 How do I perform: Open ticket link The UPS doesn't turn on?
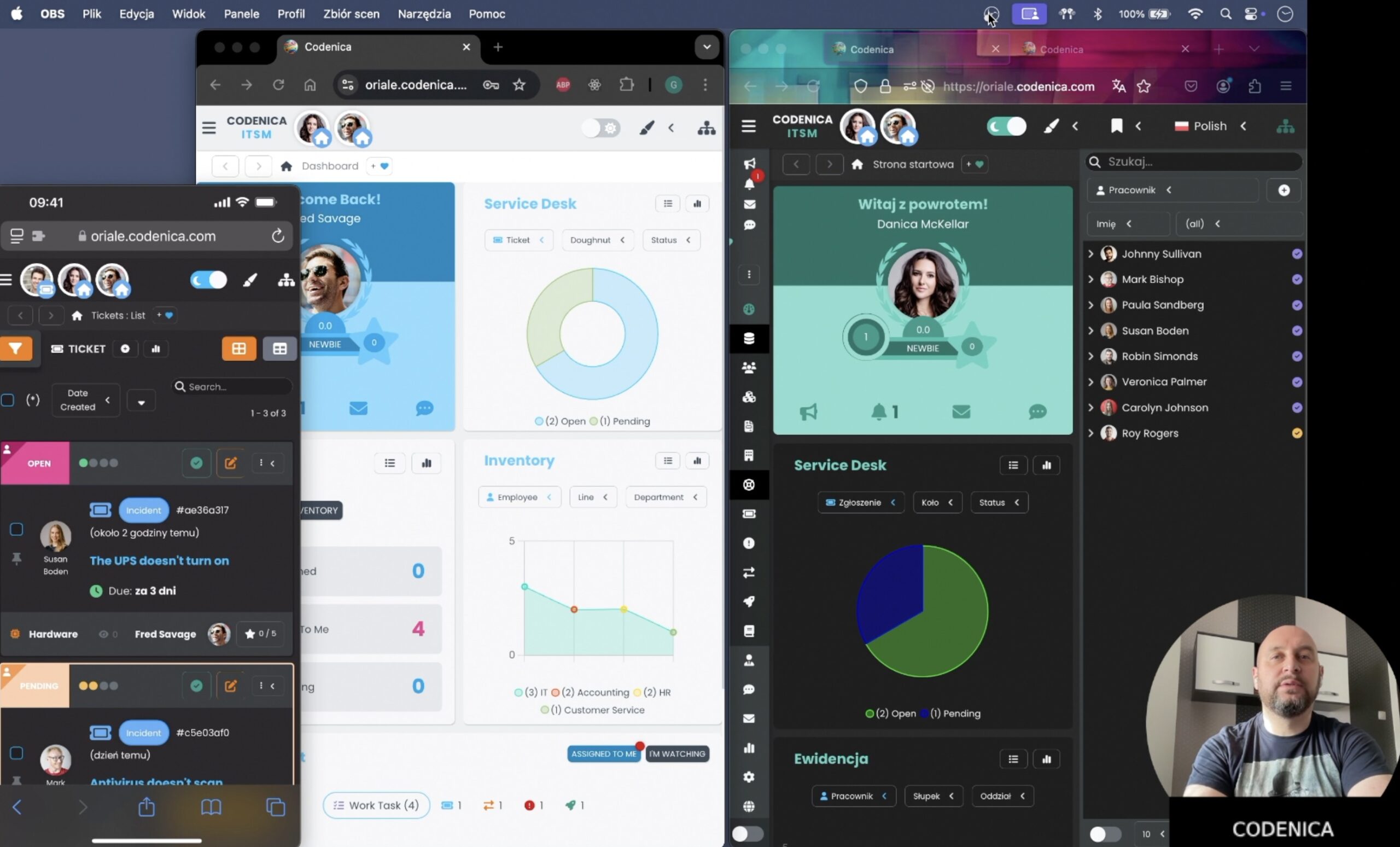(159, 560)
